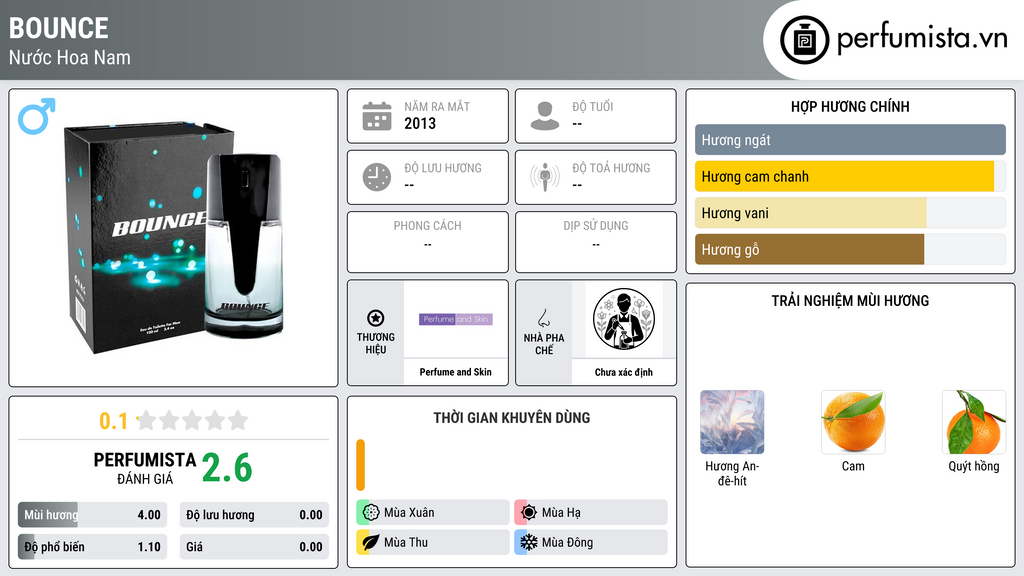The height and width of the screenshot is (576, 1024).
Task: Click the BOUNCE title heading
Action: [59, 28]
